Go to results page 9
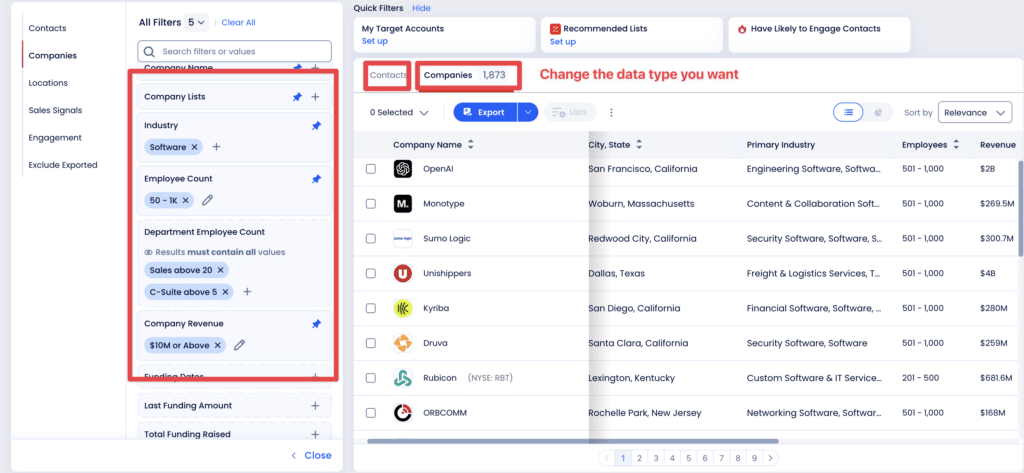The width and height of the screenshot is (1024, 473). tap(754, 459)
